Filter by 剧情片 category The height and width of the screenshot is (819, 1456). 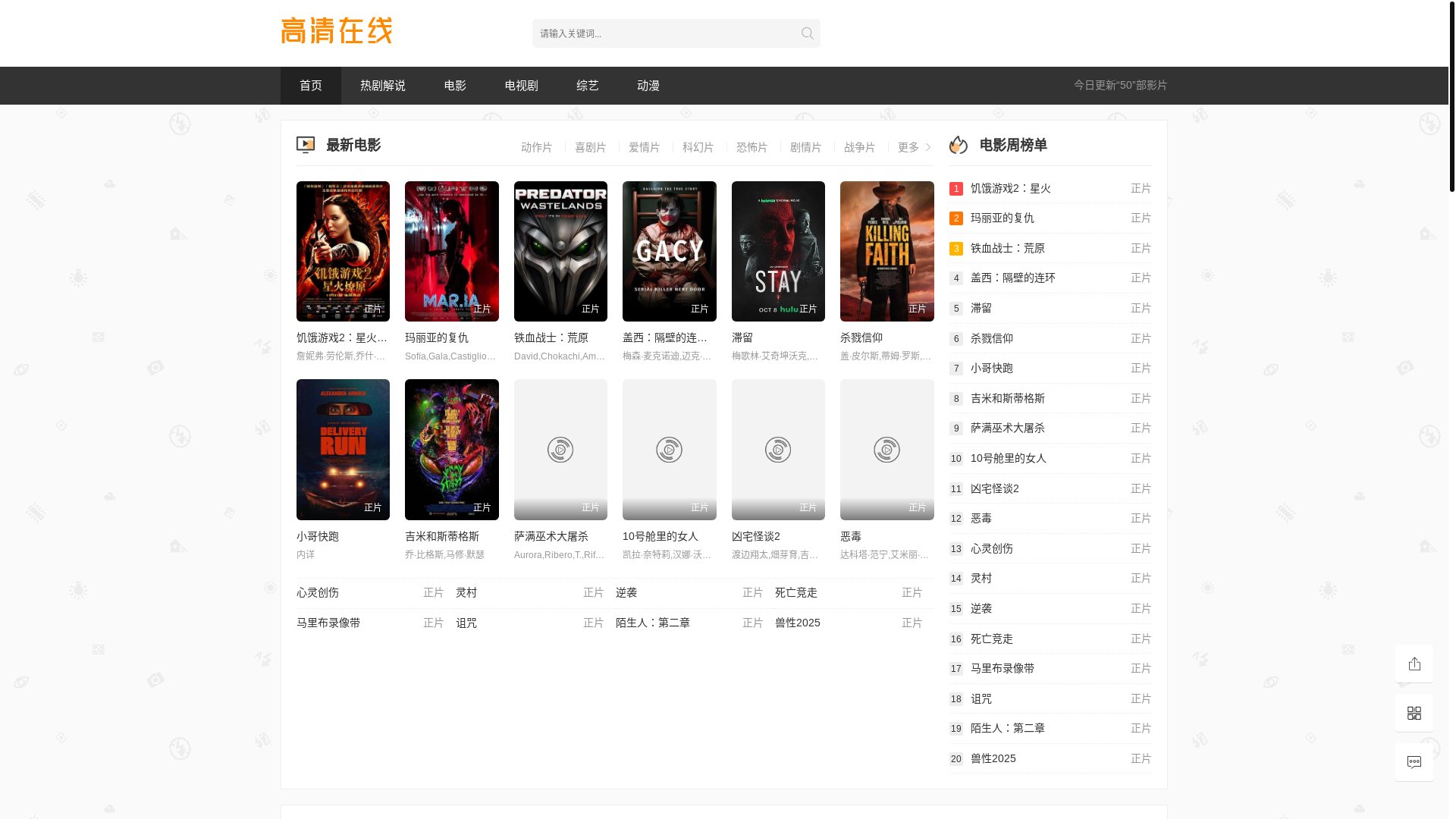pos(806,147)
